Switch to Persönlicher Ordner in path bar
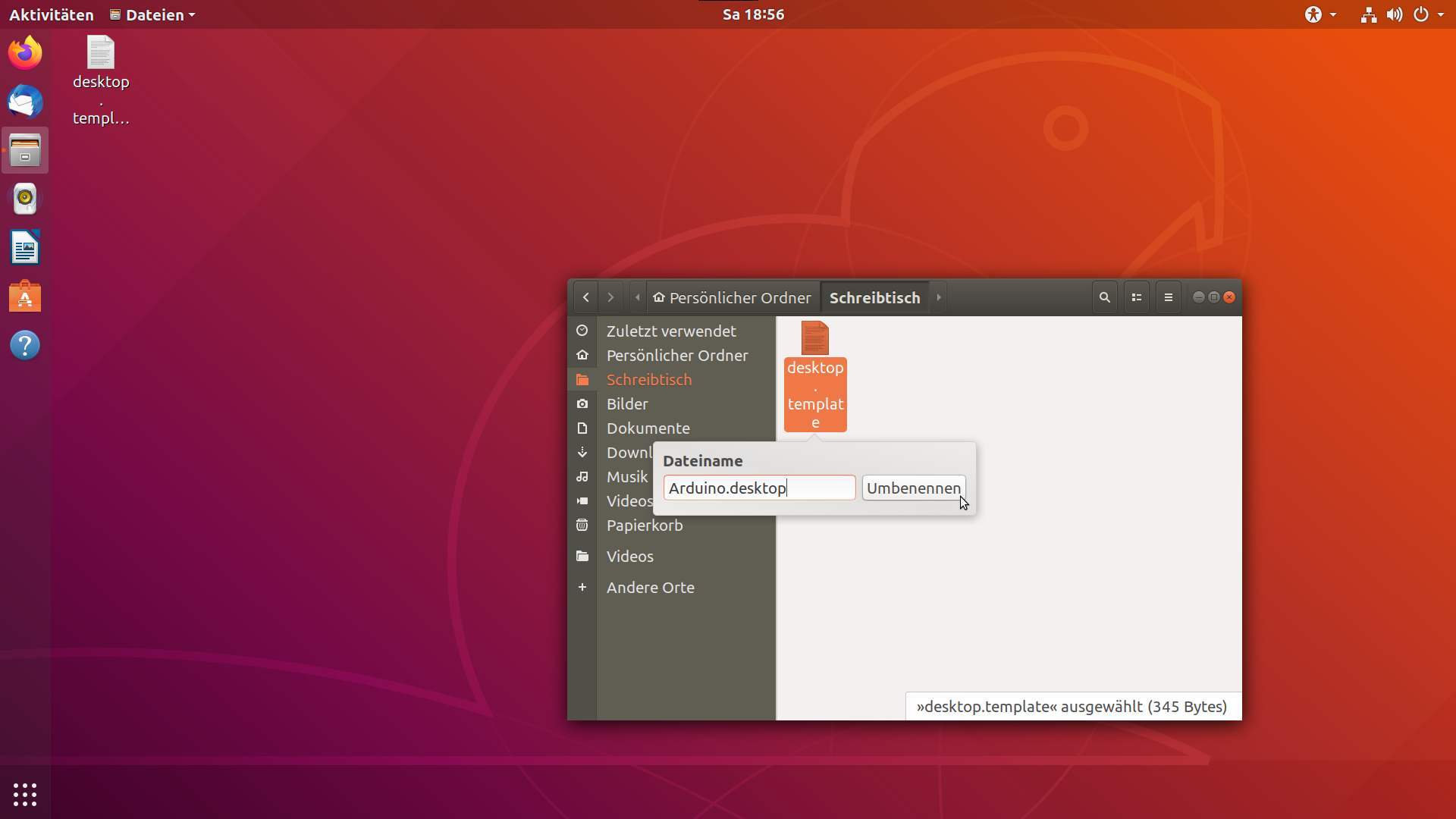The image size is (1456, 819). (x=733, y=297)
